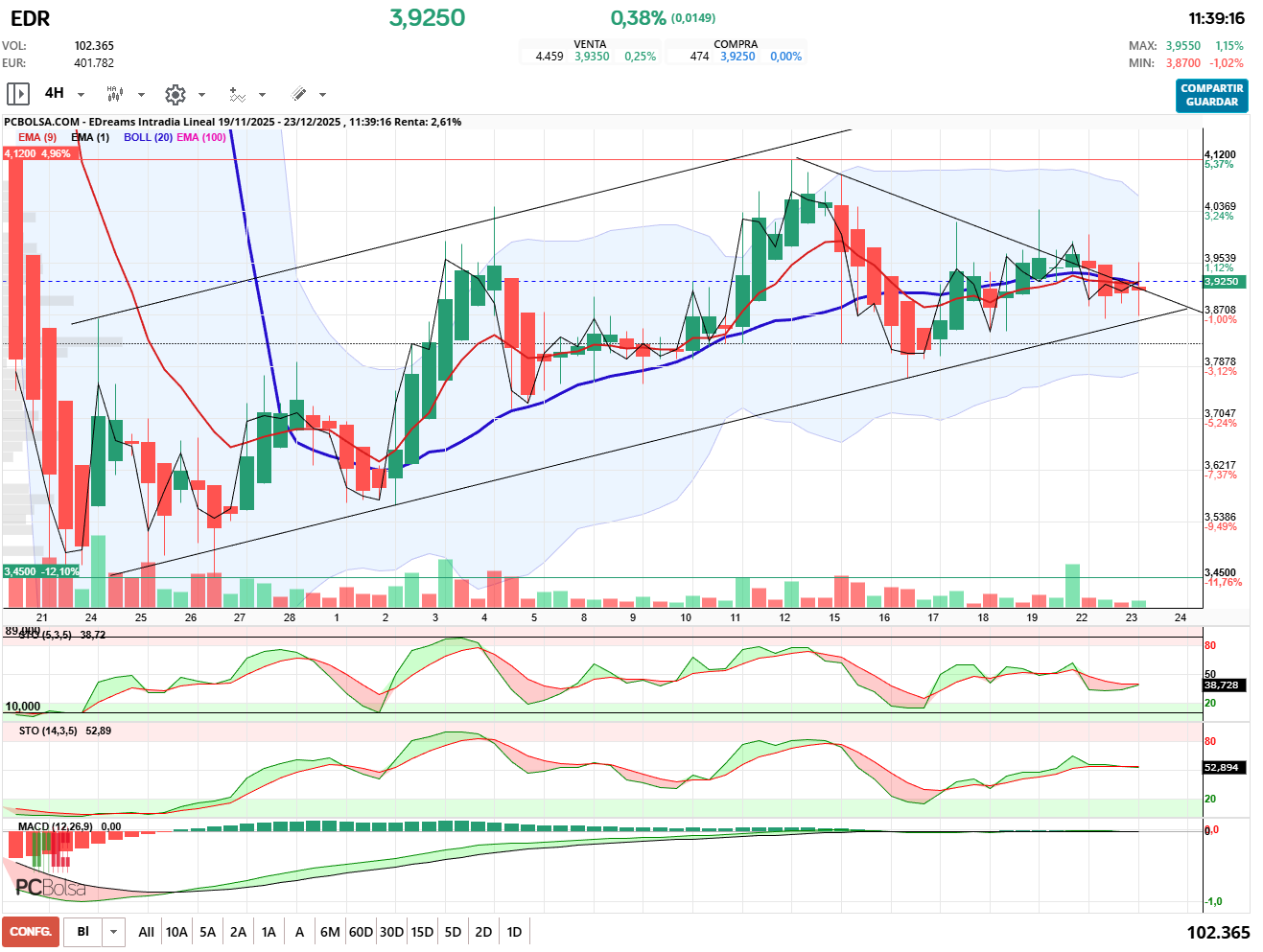The height and width of the screenshot is (952, 1263).
Task: Click the add indicator icon
Action: (x=237, y=94)
